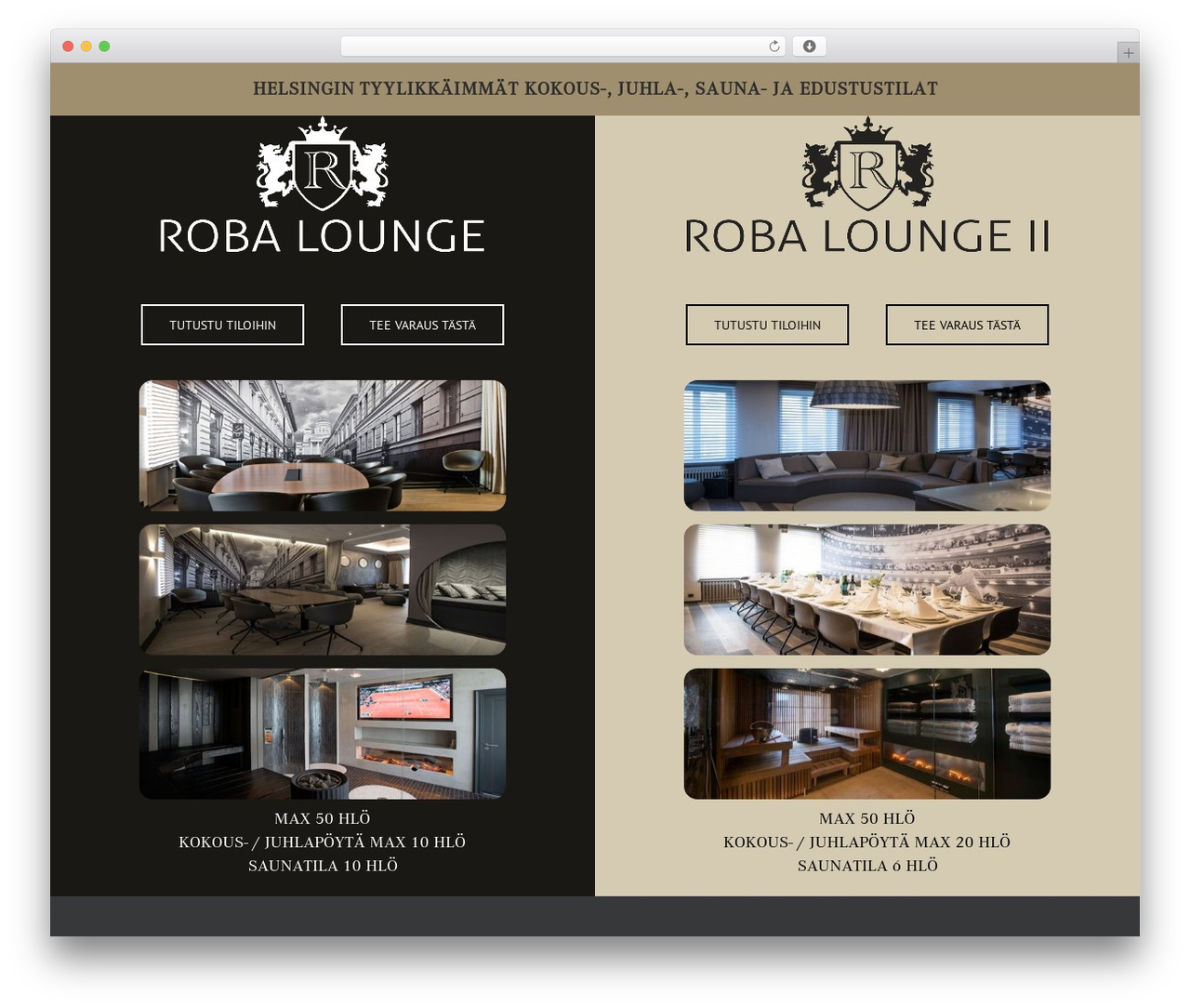Viewport: 1190px width, 1008px height.
Task: View Roba Lounge meeting table street mural photo
Action: pyautogui.click(x=323, y=445)
